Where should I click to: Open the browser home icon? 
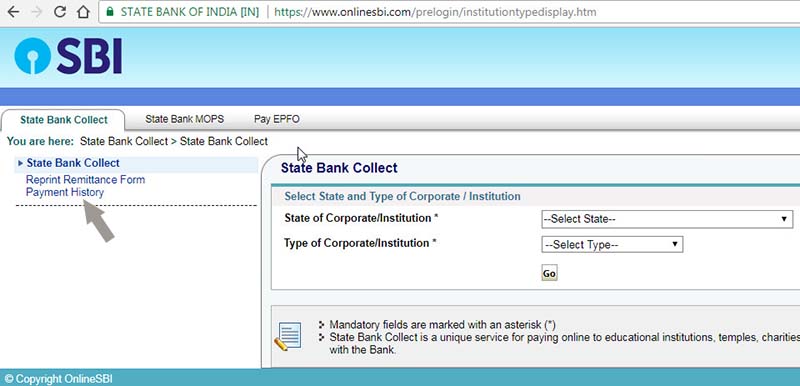click(x=83, y=11)
